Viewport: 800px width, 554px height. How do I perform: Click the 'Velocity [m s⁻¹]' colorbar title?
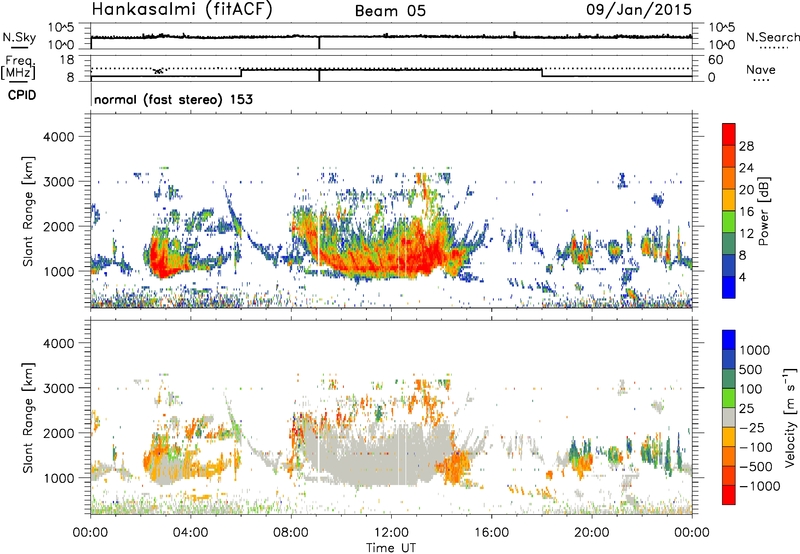790,418
